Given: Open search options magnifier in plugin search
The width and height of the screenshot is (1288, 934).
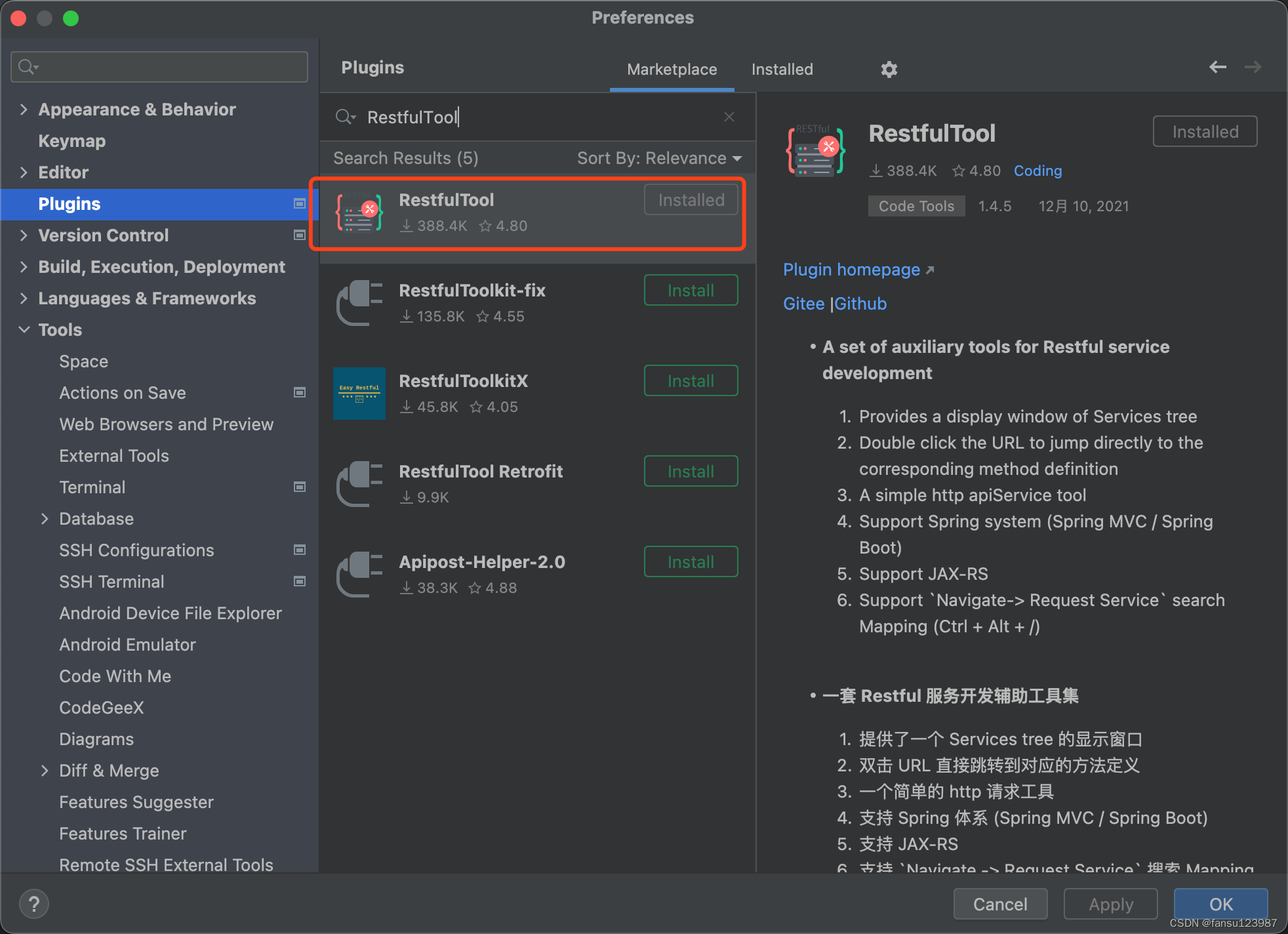Looking at the screenshot, I should (x=345, y=117).
